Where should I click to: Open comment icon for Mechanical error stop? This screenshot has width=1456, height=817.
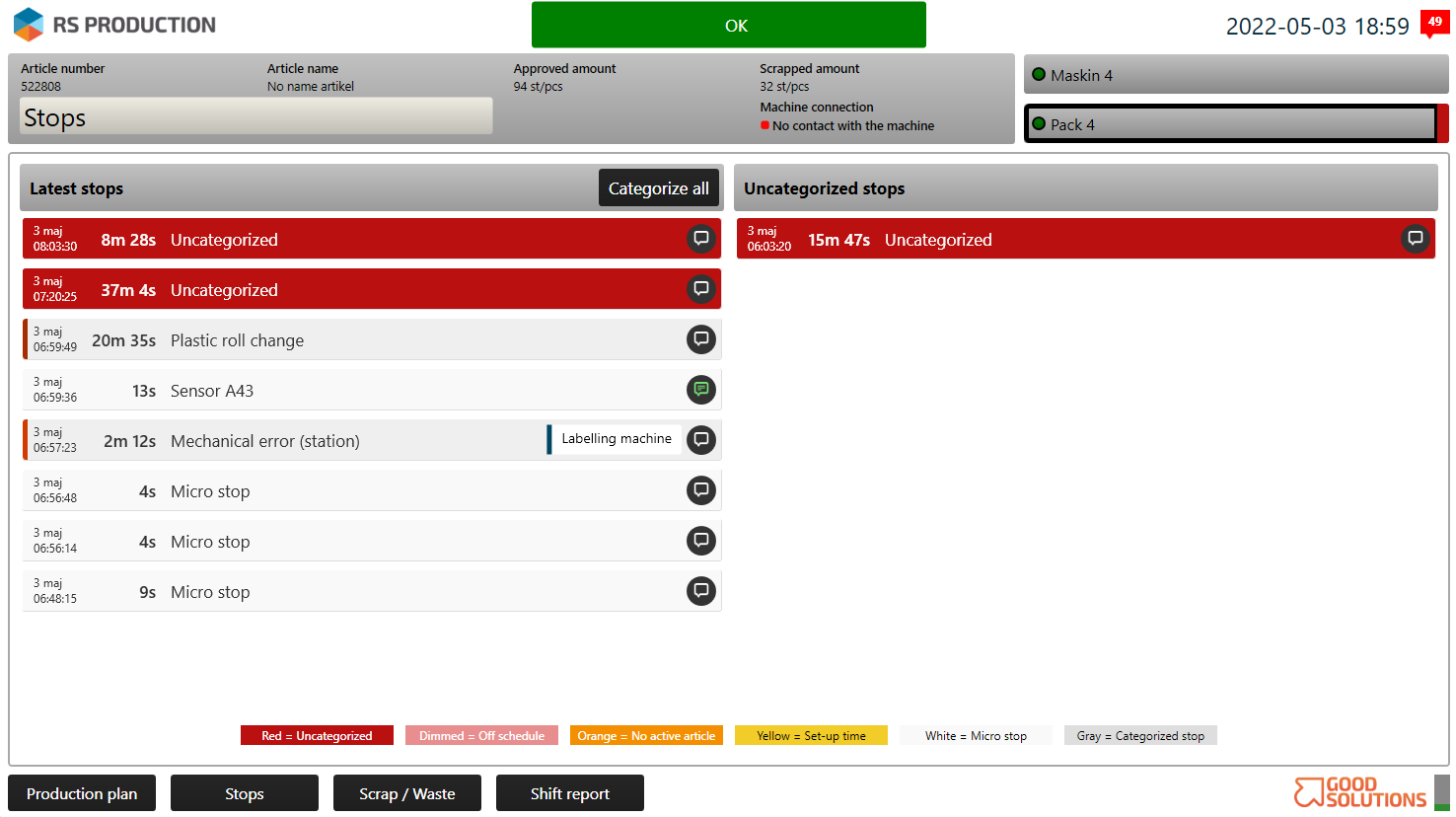pos(700,440)
